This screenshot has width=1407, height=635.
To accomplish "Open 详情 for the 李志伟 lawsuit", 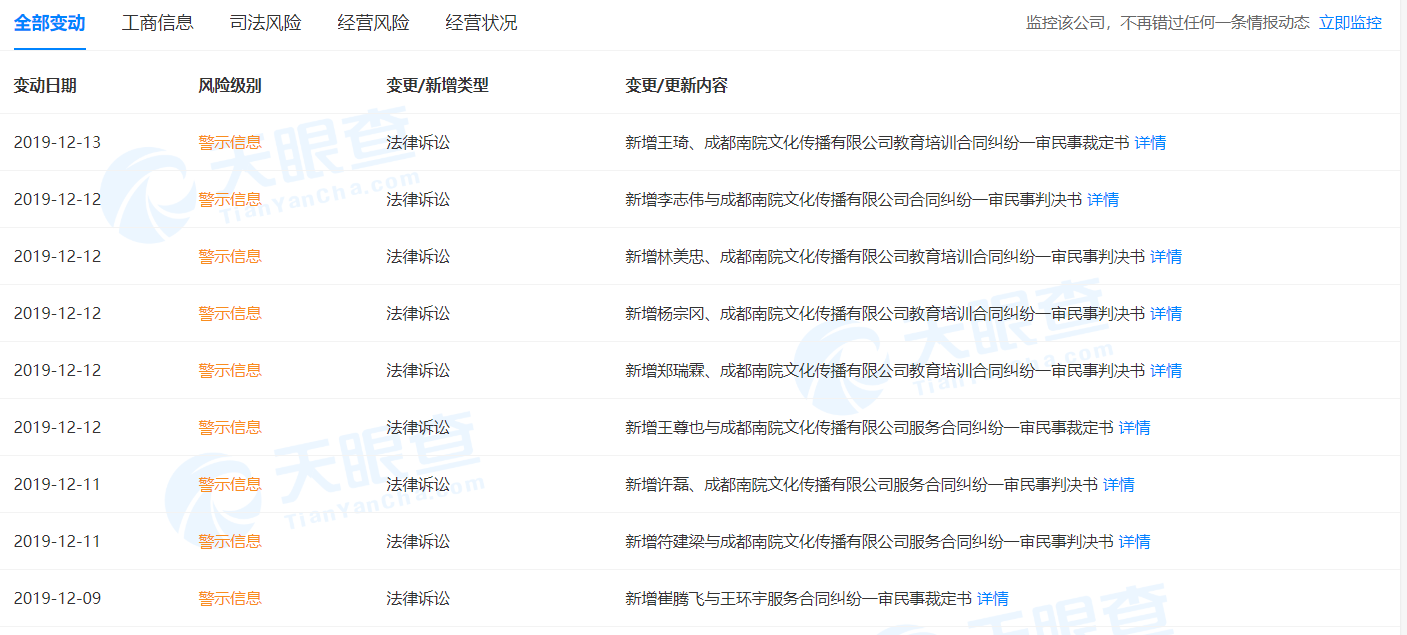I will click(1103, 199).
